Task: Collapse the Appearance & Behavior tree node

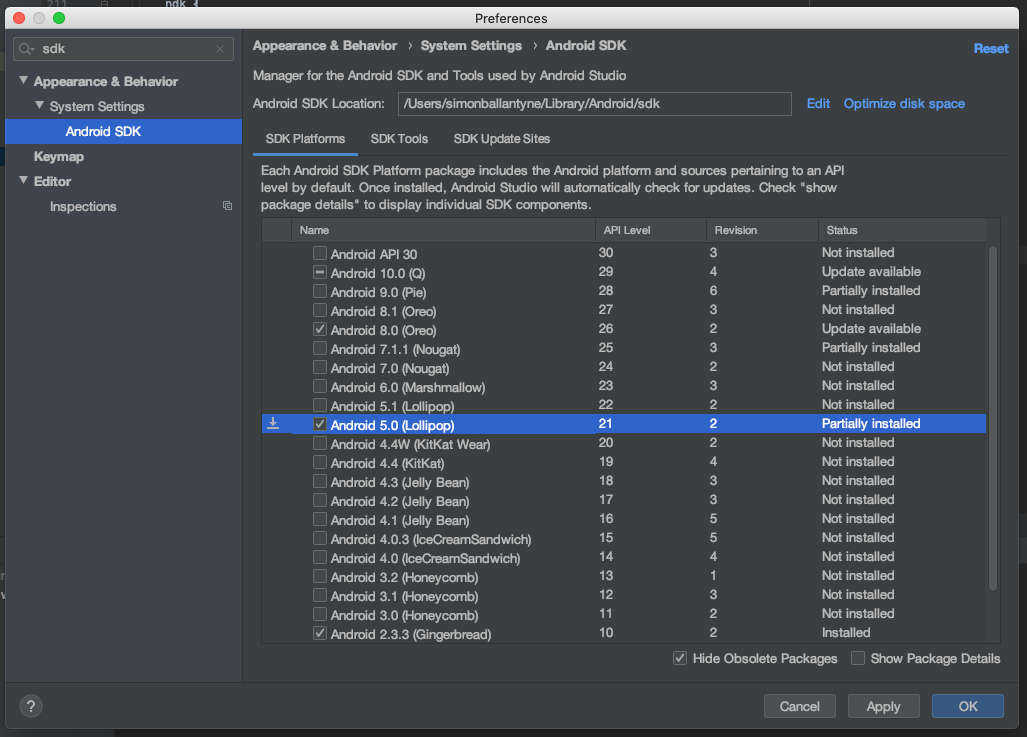Action: point(24,81)
